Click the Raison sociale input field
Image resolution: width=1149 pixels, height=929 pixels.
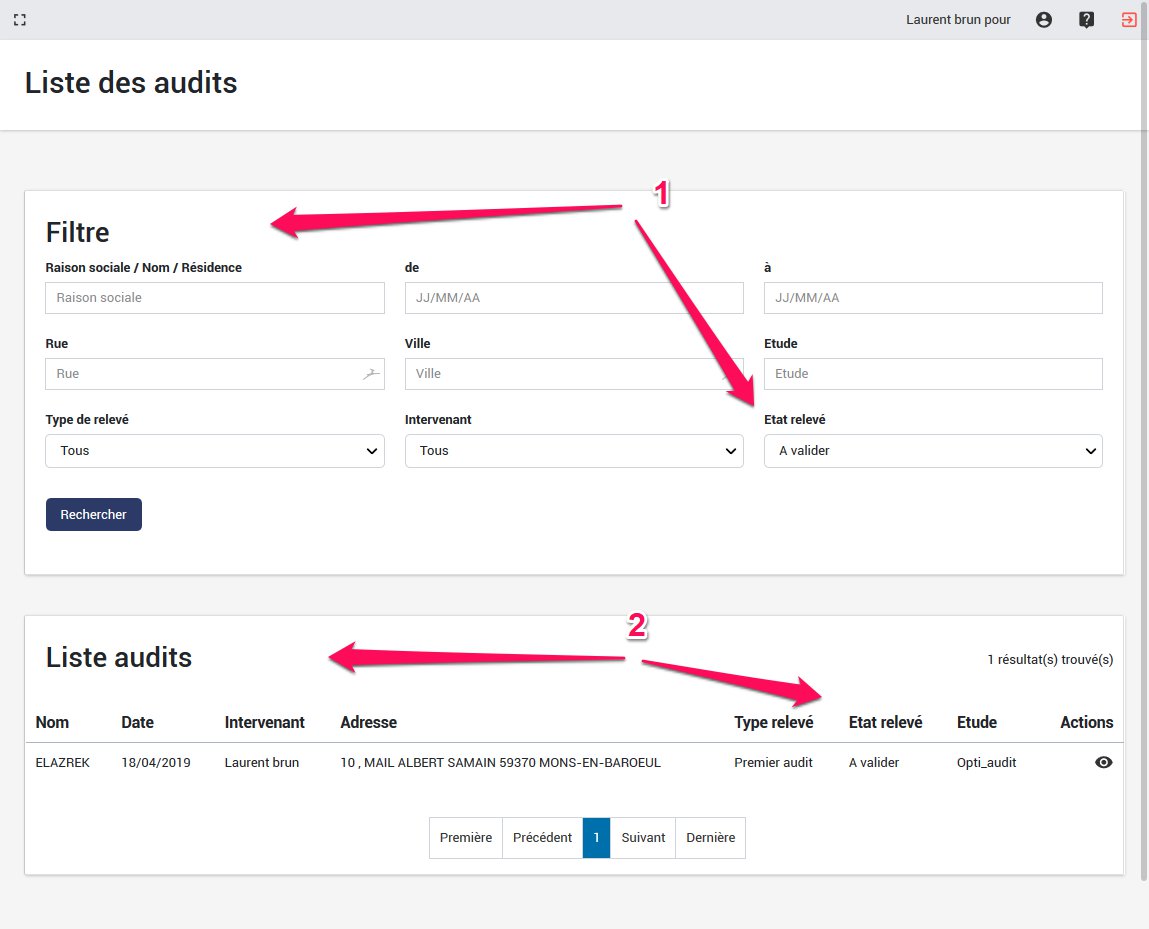coord(214,297)
